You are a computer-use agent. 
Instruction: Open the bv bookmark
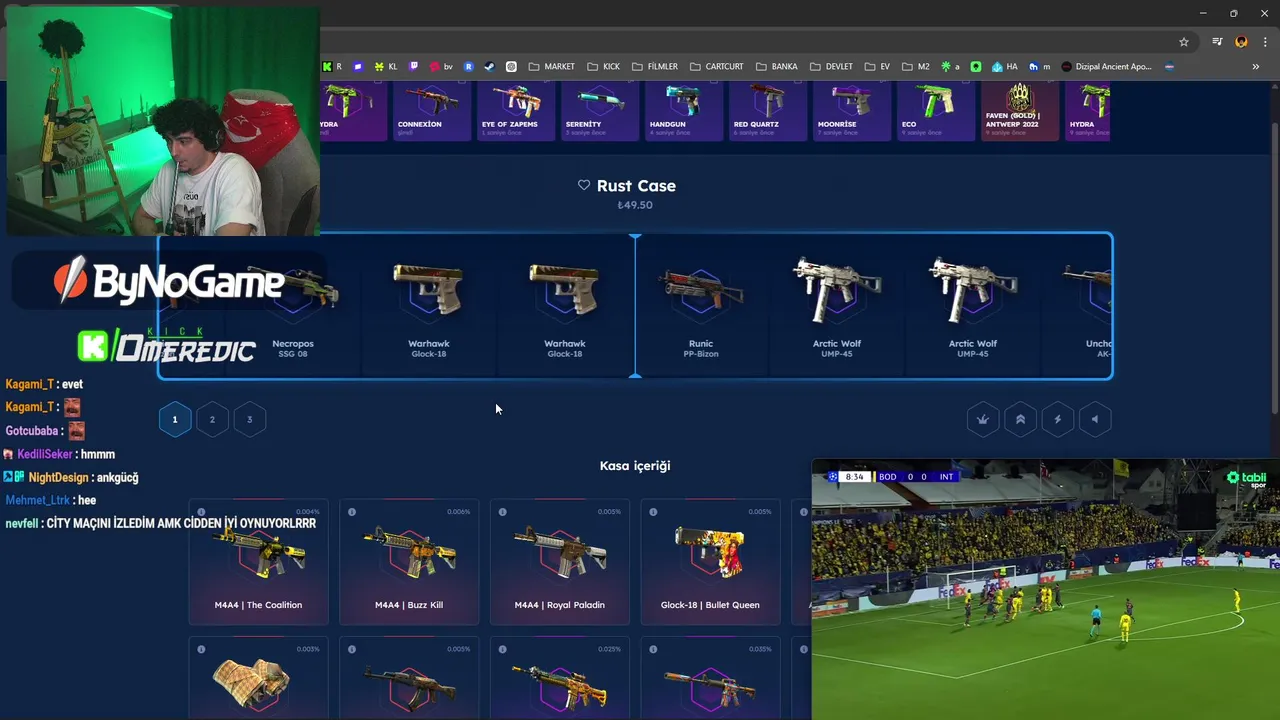pos(441,67)
